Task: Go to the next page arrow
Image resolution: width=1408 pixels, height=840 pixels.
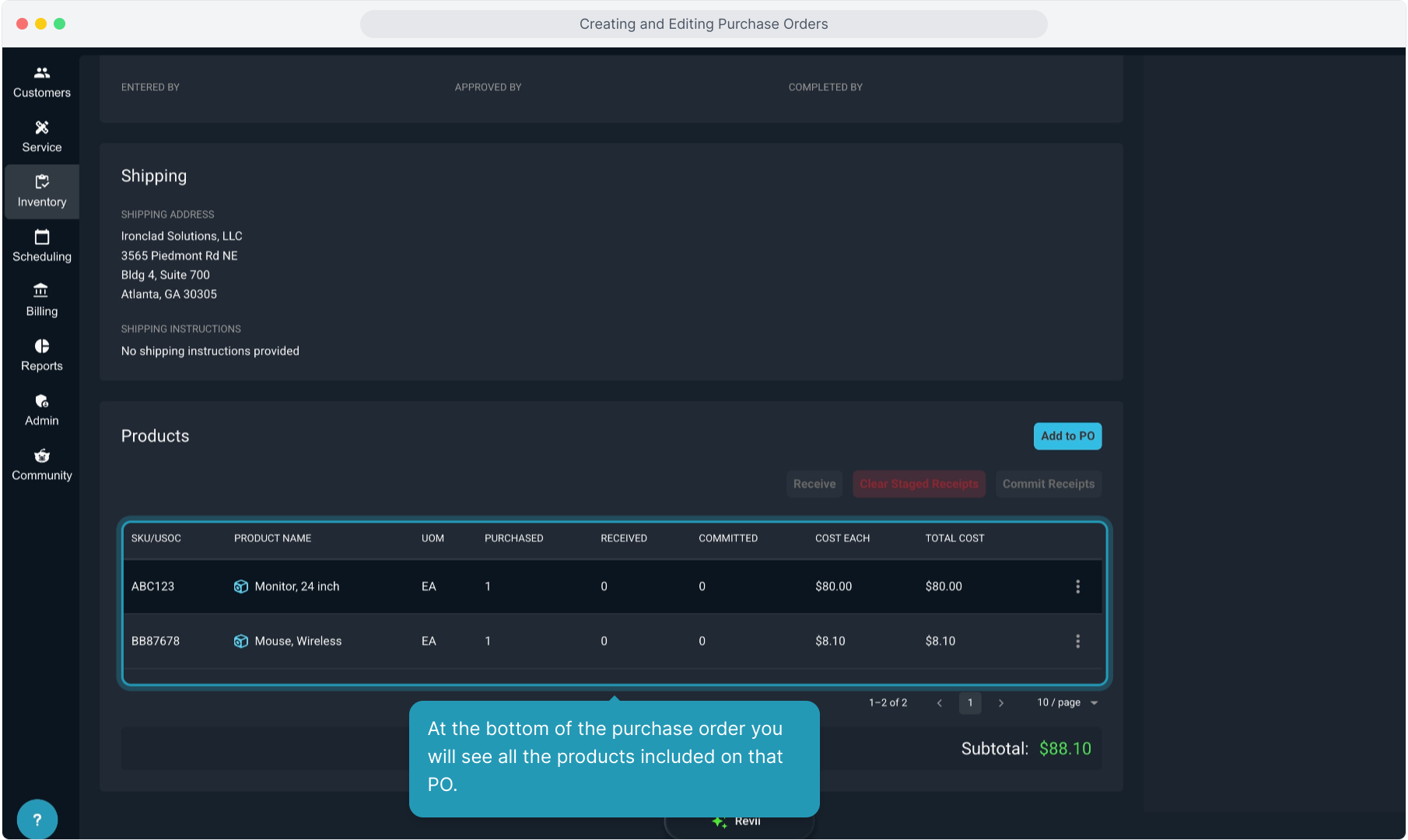Action: point(1001,702)
